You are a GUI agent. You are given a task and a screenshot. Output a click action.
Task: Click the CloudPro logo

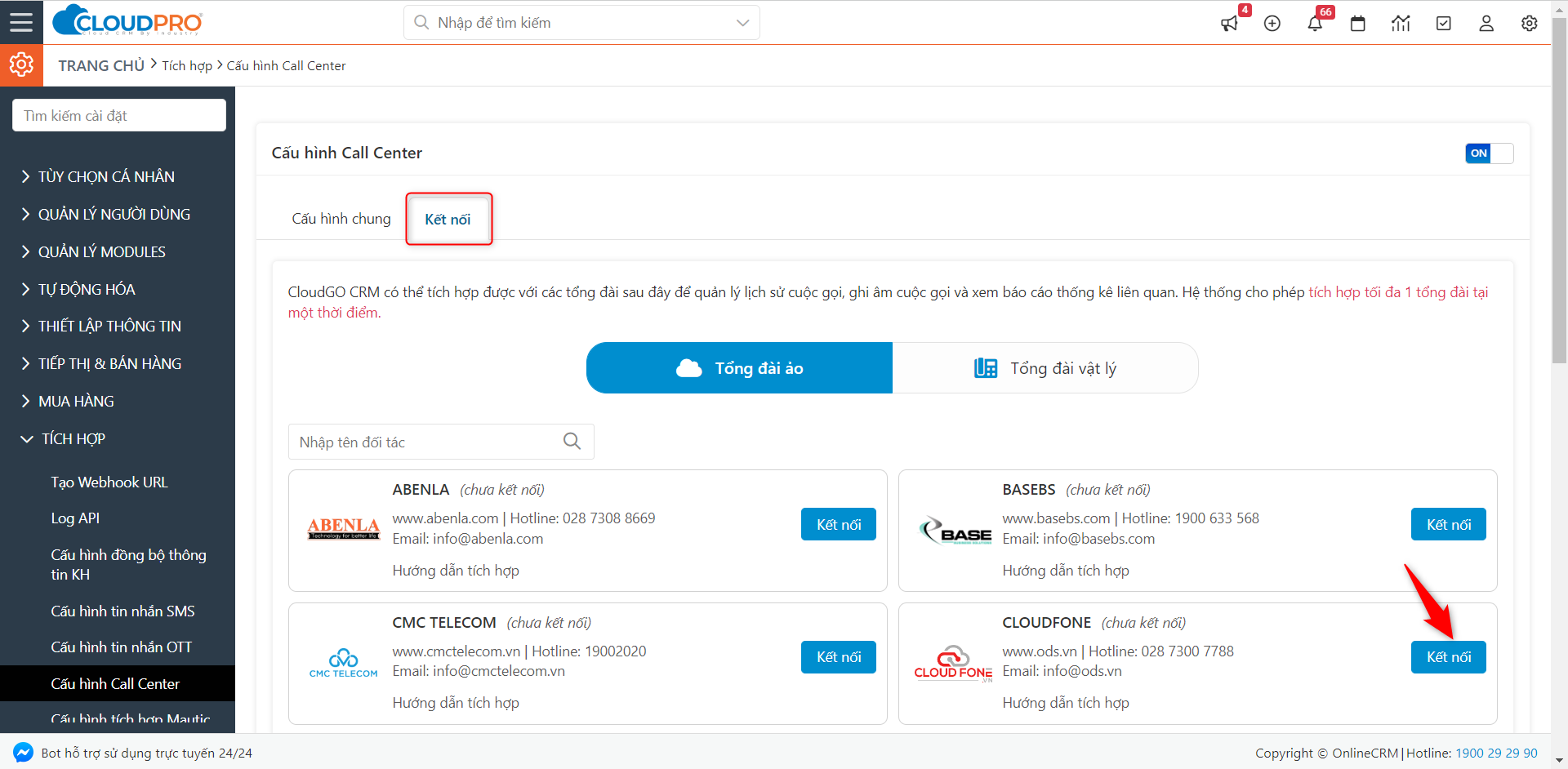(127, 21)
